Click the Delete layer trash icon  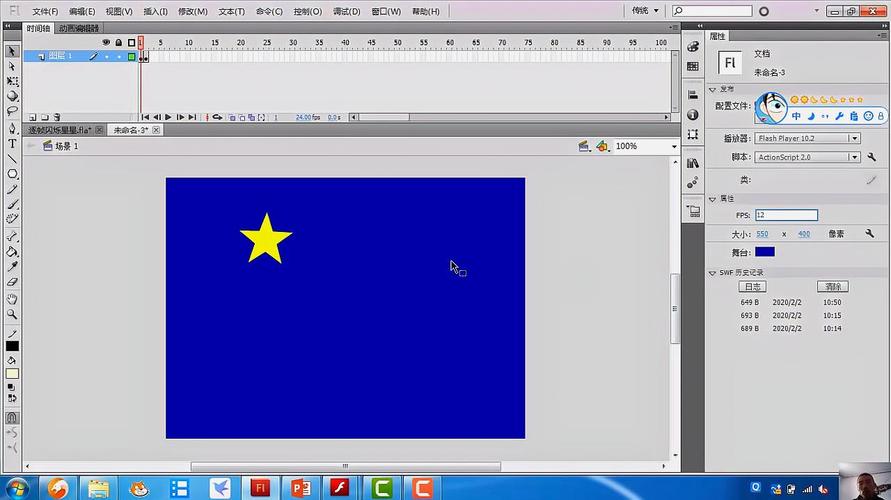57,117
